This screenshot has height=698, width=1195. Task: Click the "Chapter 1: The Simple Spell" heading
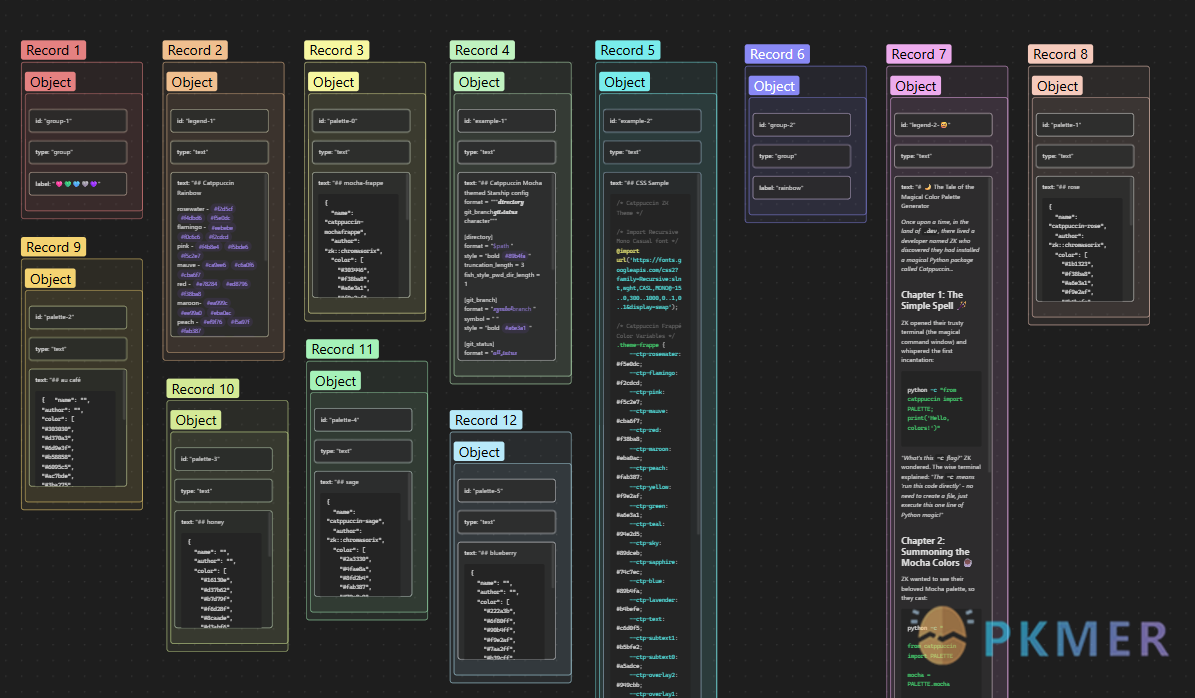[933, 300]
